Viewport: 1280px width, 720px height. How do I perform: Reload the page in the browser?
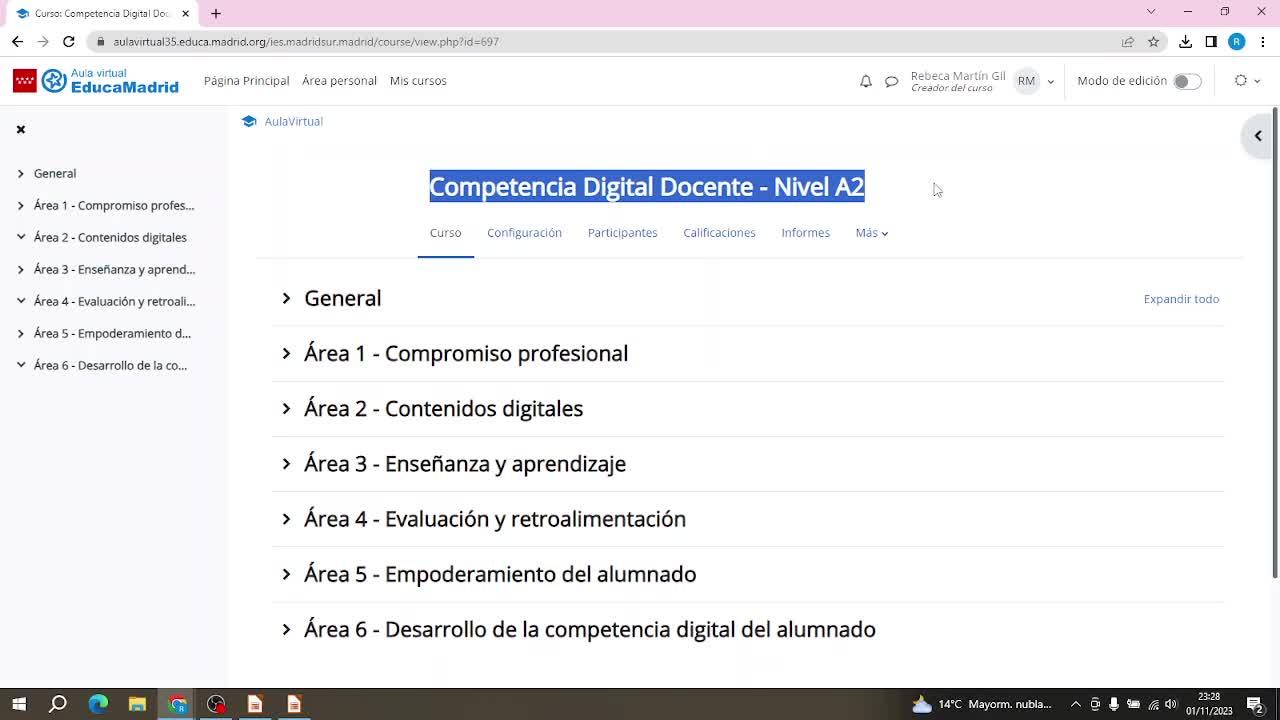(68, 42)
